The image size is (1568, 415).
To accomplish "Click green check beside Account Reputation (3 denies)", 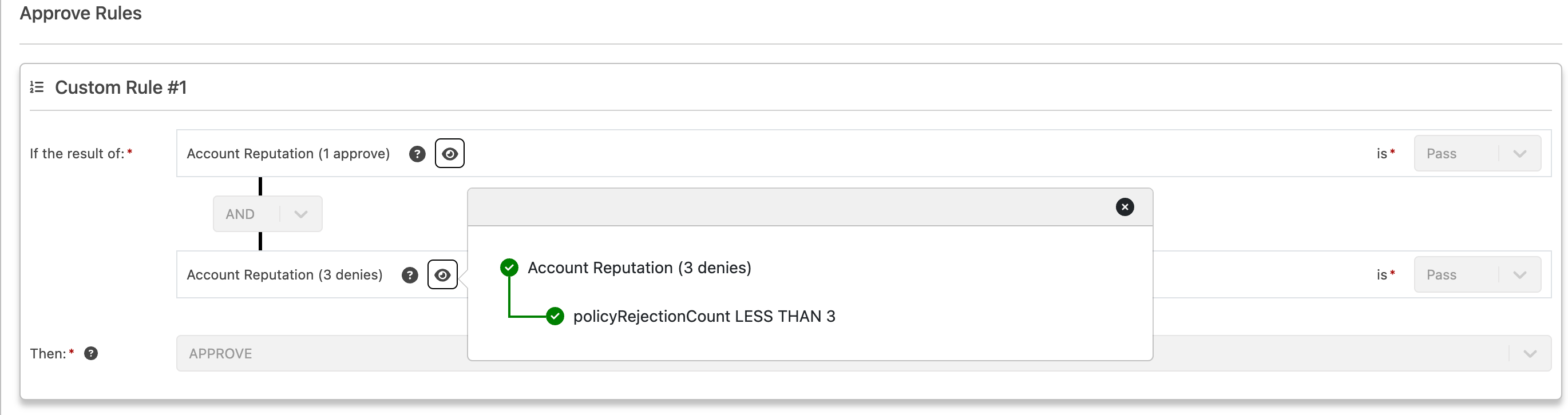I will [509, 268].
